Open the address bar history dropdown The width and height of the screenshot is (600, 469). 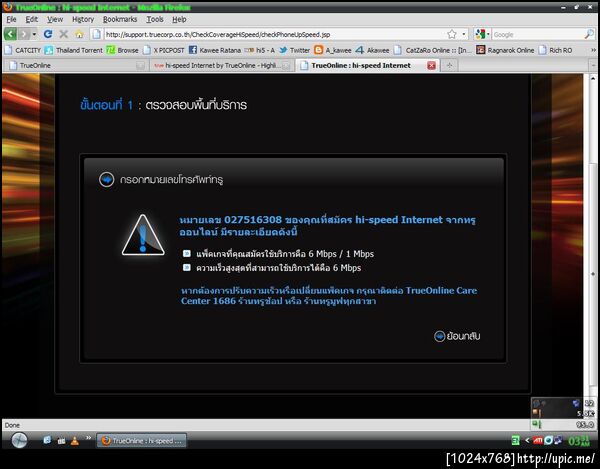[x=464, y=34]
